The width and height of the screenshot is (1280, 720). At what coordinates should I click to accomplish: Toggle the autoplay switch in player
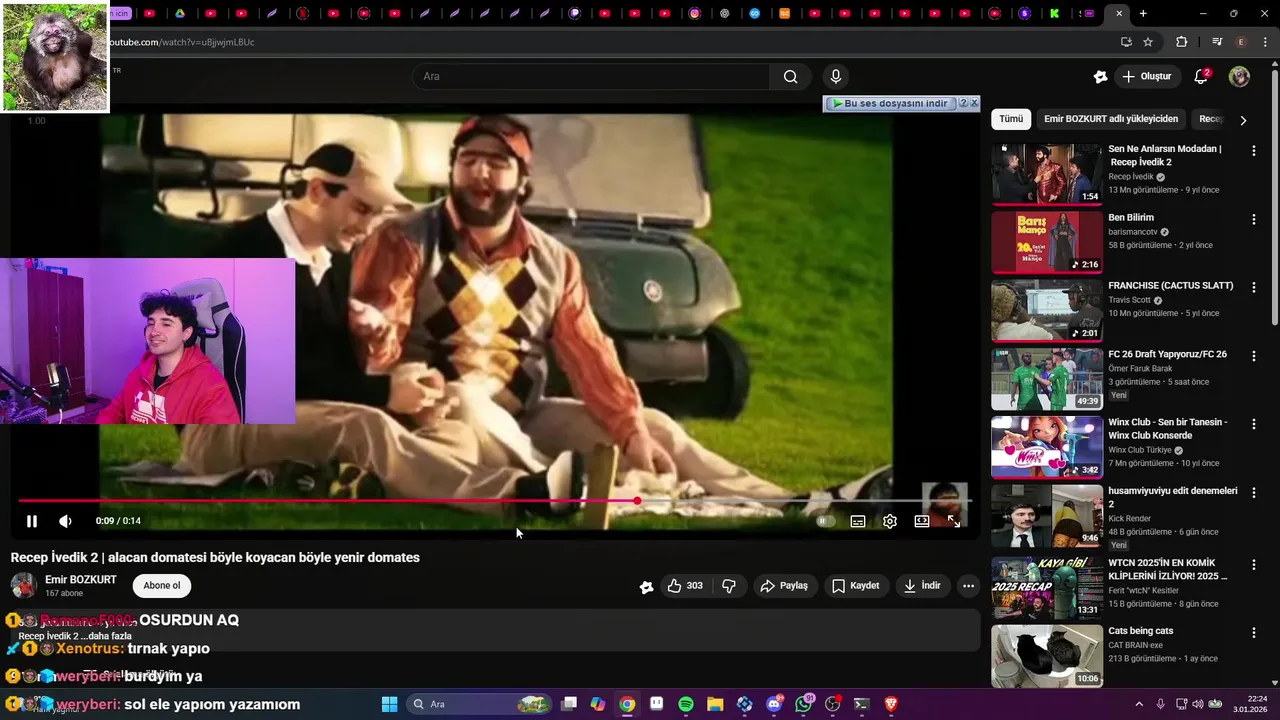pyautogui.click(x=825, y=521)
